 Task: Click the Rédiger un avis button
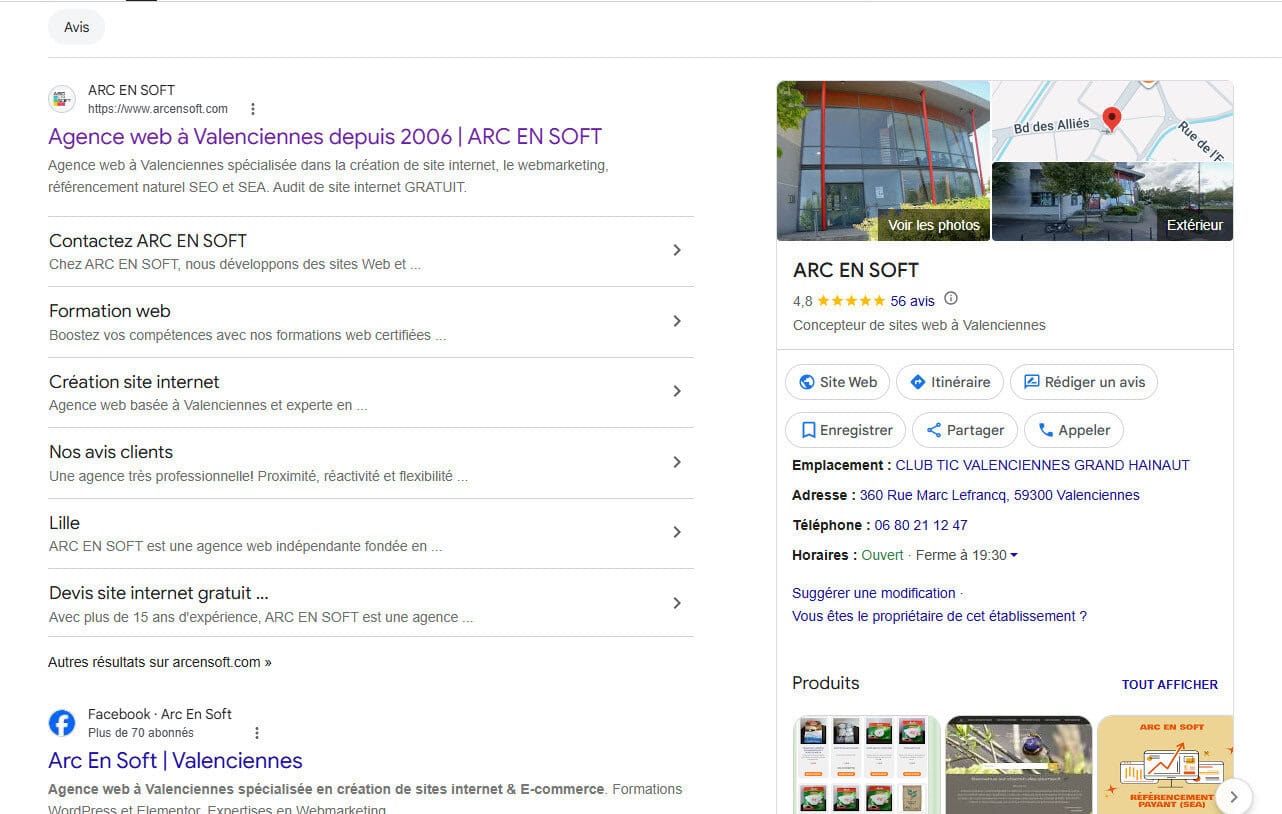pos(1084,382)
